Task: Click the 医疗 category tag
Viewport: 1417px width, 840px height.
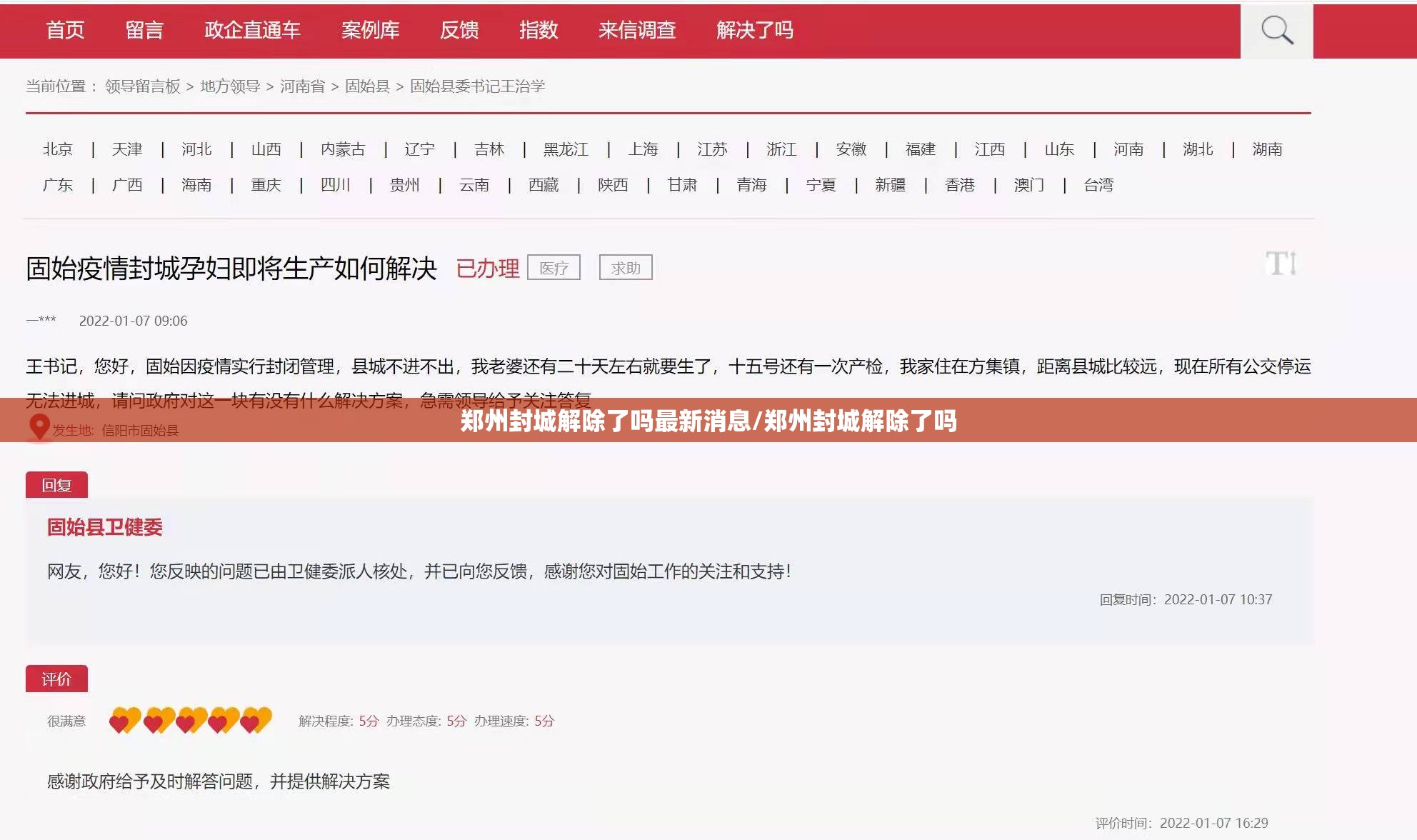Action: [x=554, y=268]
